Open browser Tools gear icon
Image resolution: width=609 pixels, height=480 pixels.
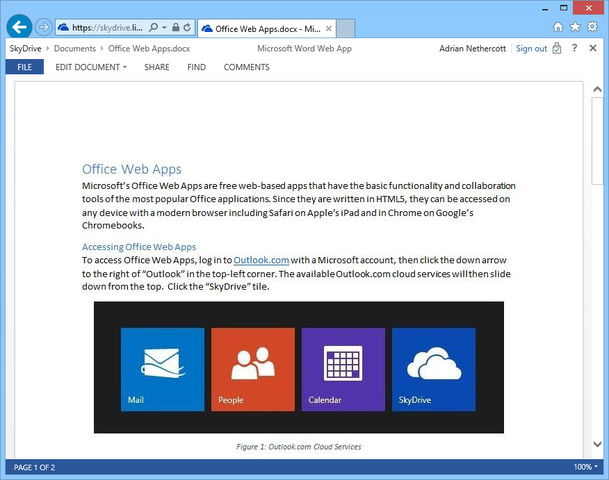click(592, 27)
